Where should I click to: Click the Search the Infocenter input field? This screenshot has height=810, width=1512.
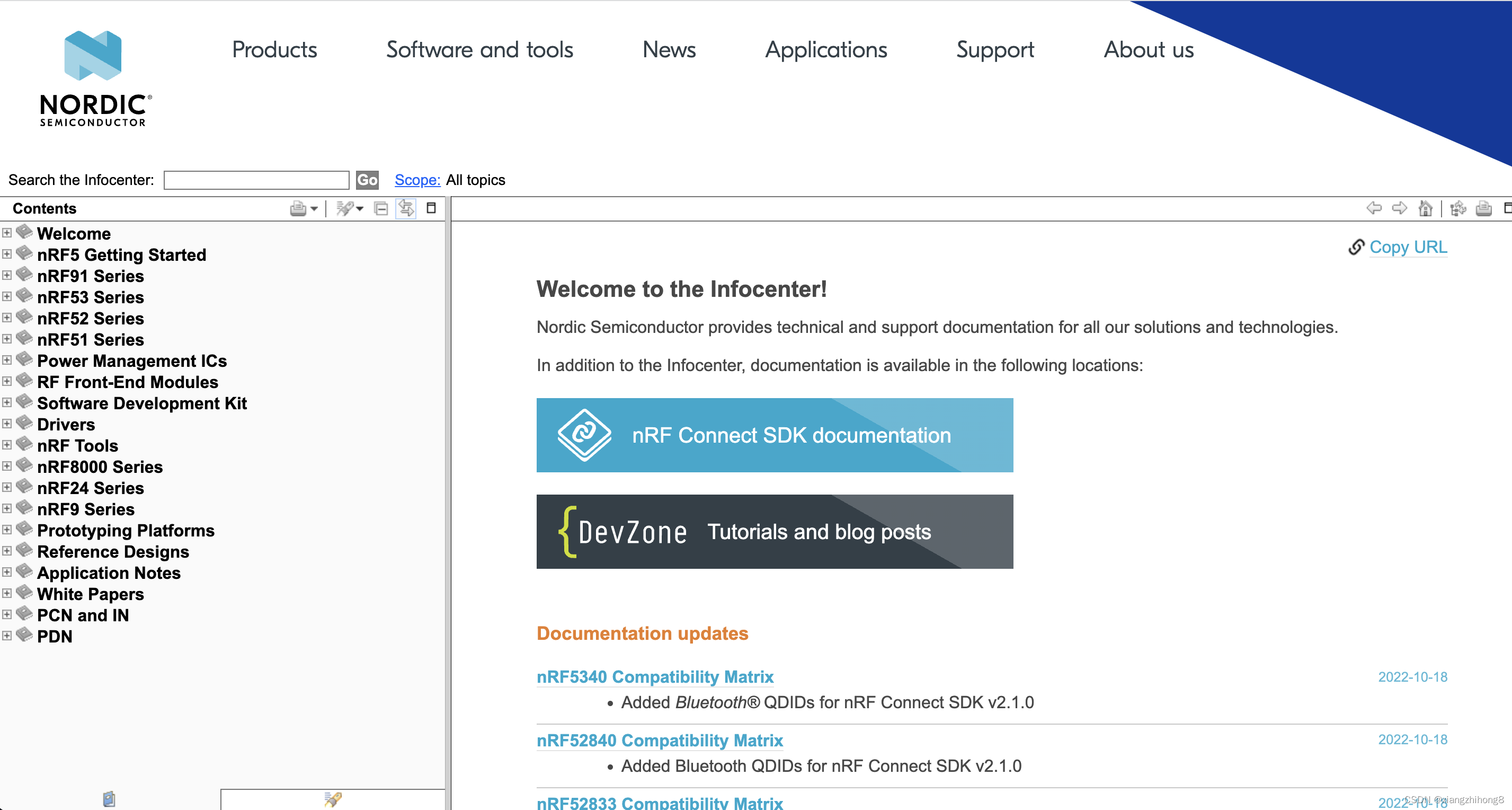pyautogui.click(x=256, y=180)
